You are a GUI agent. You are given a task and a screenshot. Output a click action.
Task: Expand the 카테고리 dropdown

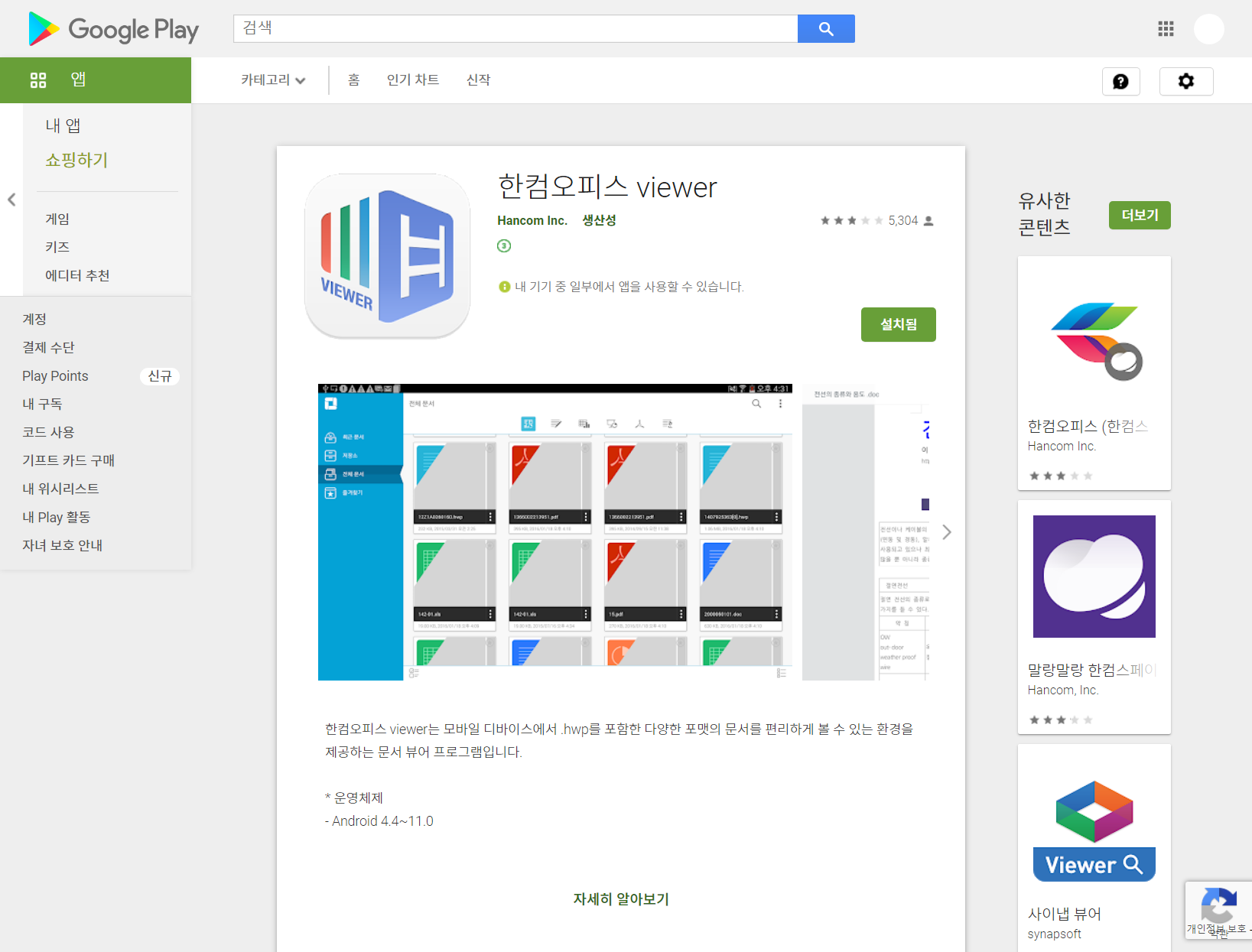273,80
